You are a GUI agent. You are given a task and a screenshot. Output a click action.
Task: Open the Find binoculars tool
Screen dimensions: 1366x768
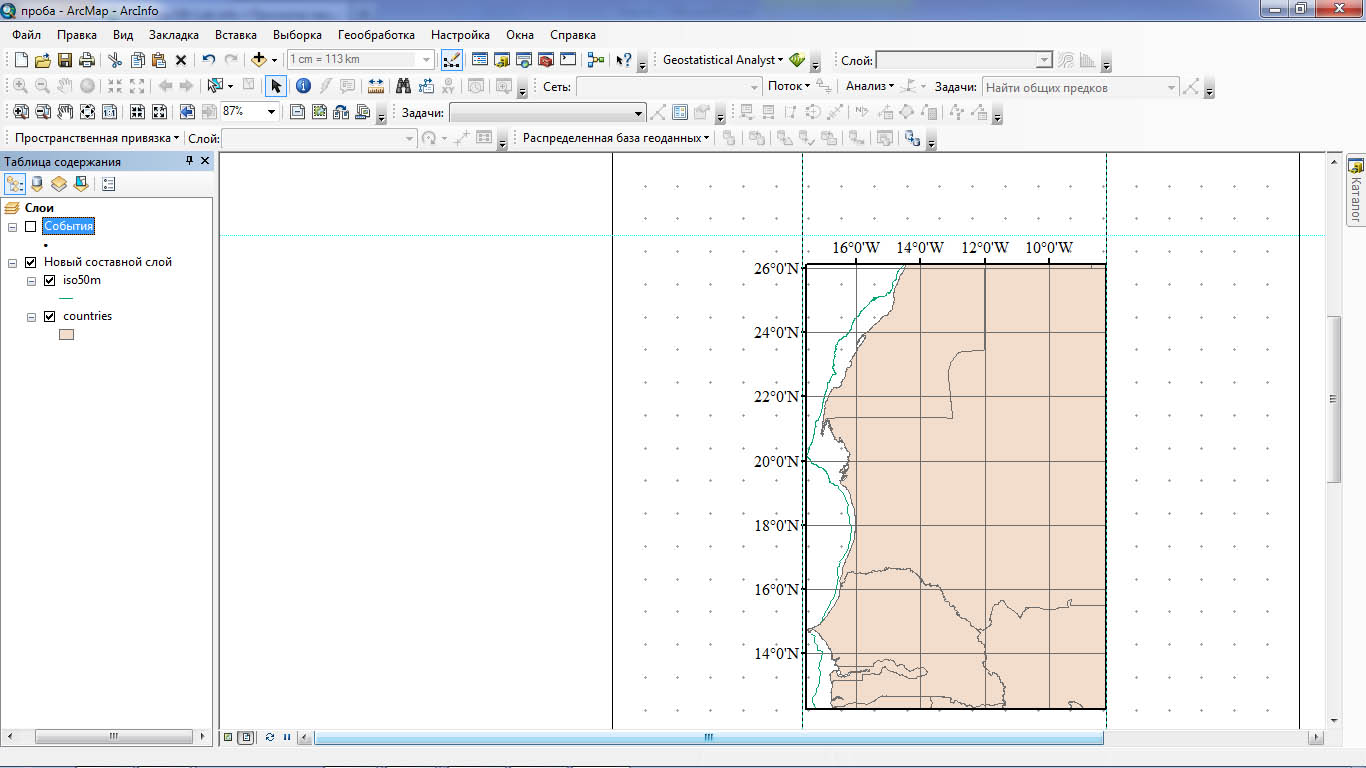[x=403, y=86]
